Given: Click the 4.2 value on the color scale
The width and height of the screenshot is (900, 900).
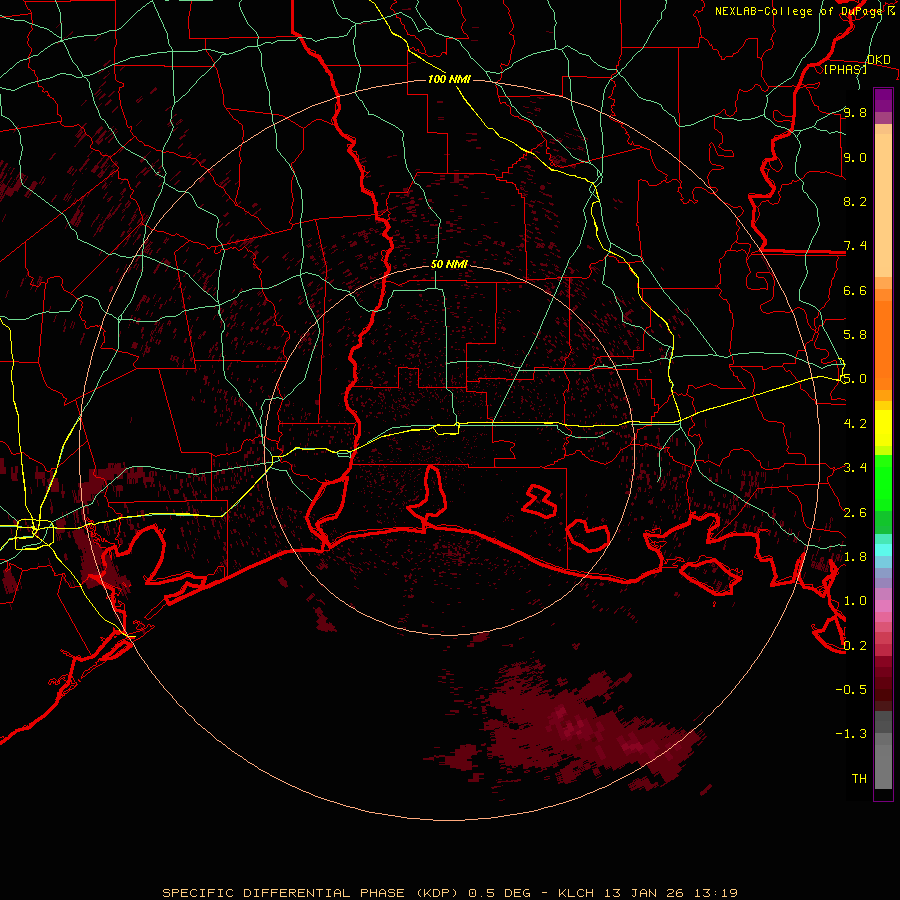Looking at the screenshot, I should tap(855, 424).
